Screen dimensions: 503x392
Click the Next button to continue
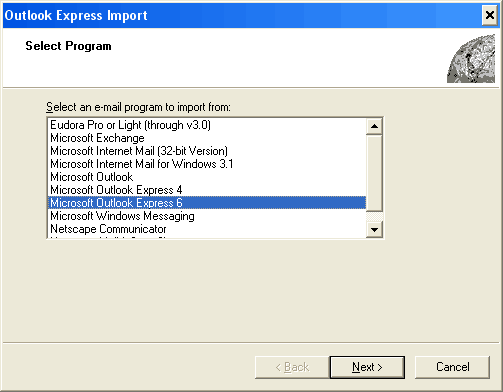click(x=367, y=367)
